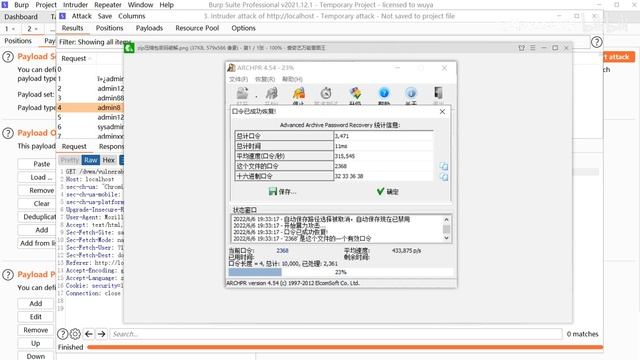Open the Save menu in attack window
The height and width of the screenshot is (360, 640).
105,16
